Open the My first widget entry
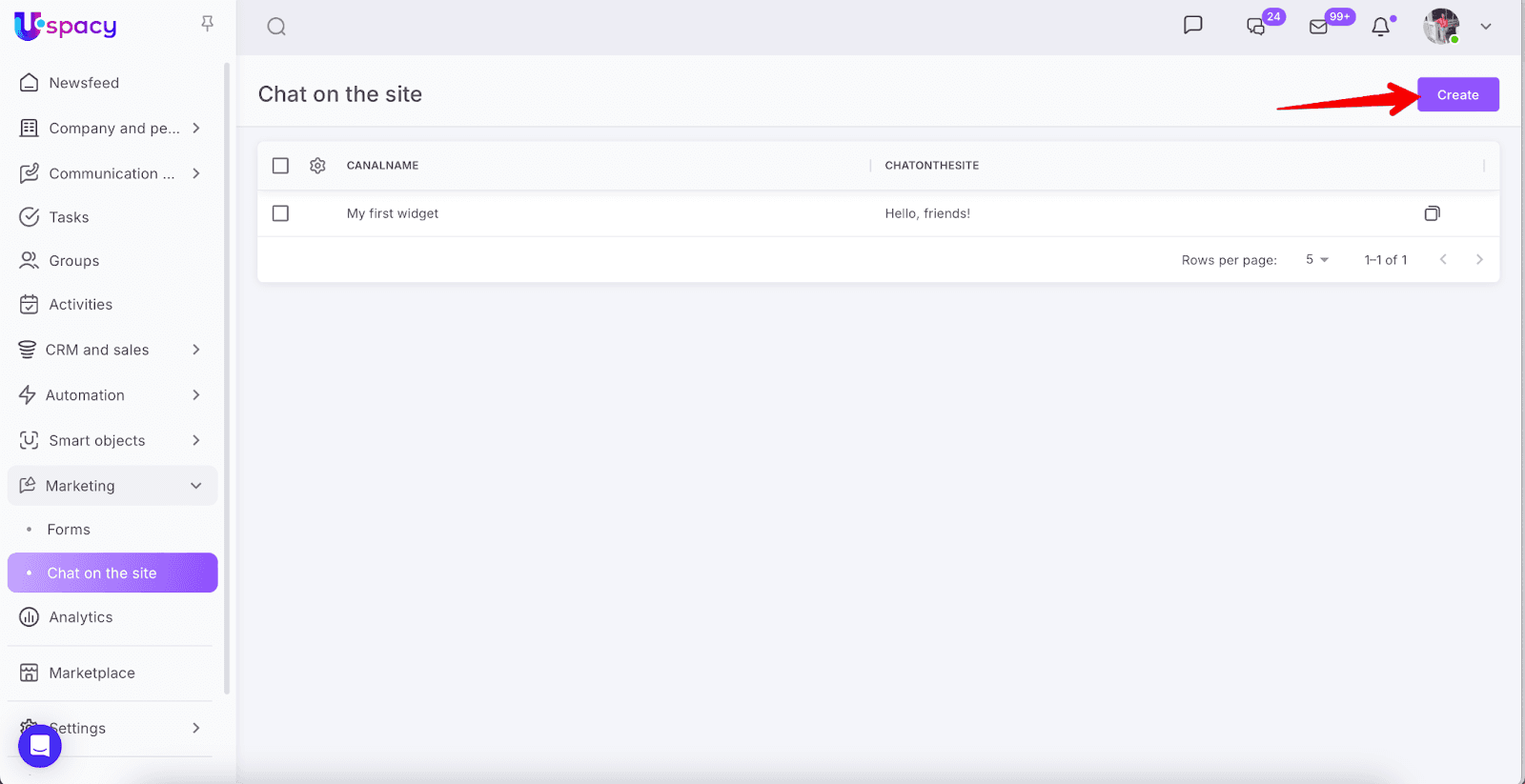1525x784 pixels. point(393,213)
